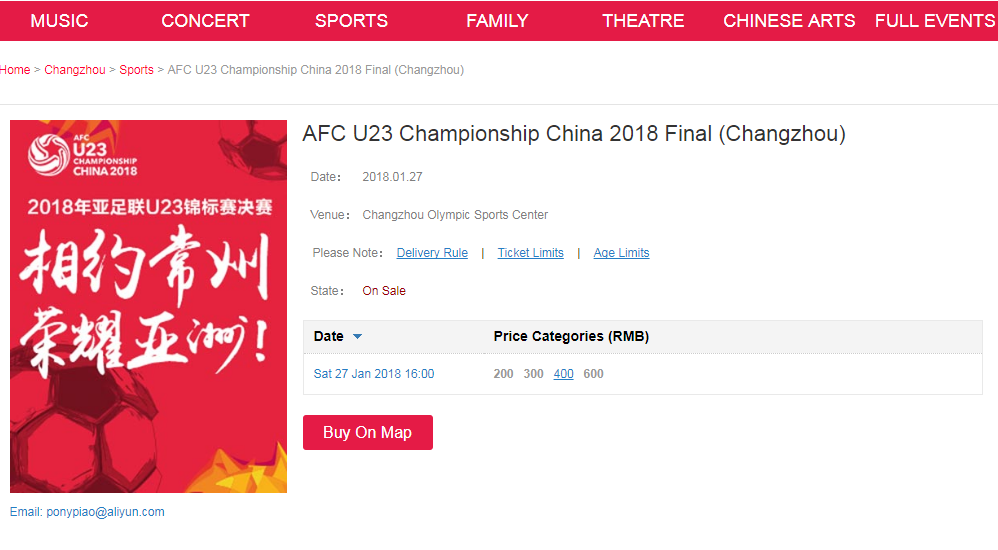Viewport: 998px width, 550px height.
Task: Open the Chinese Arts tab
Action: pyautogui.click(x=789, y=21)
